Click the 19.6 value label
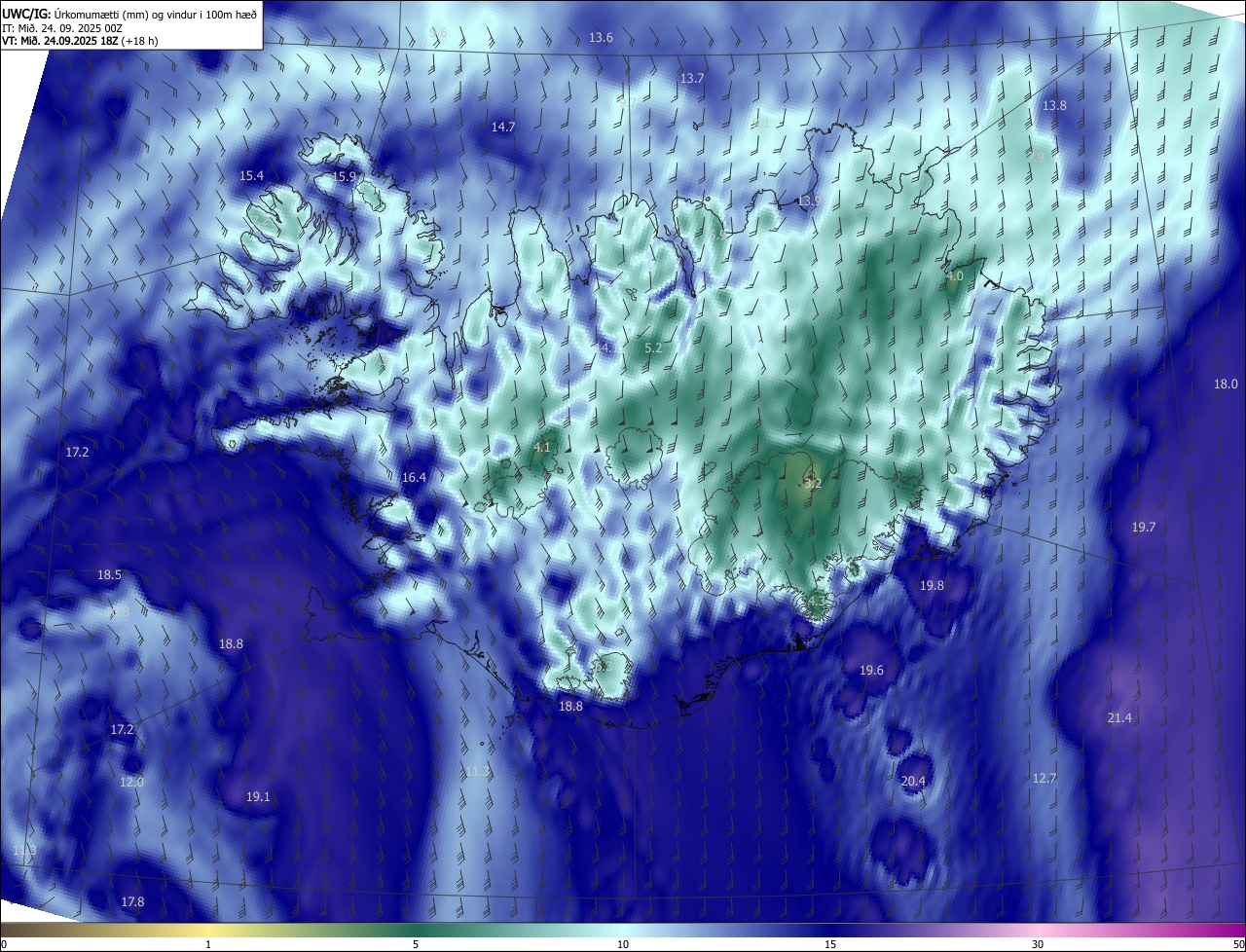Image resolution: width=1246 pixels, height=952 pixels. click(871, 671)
